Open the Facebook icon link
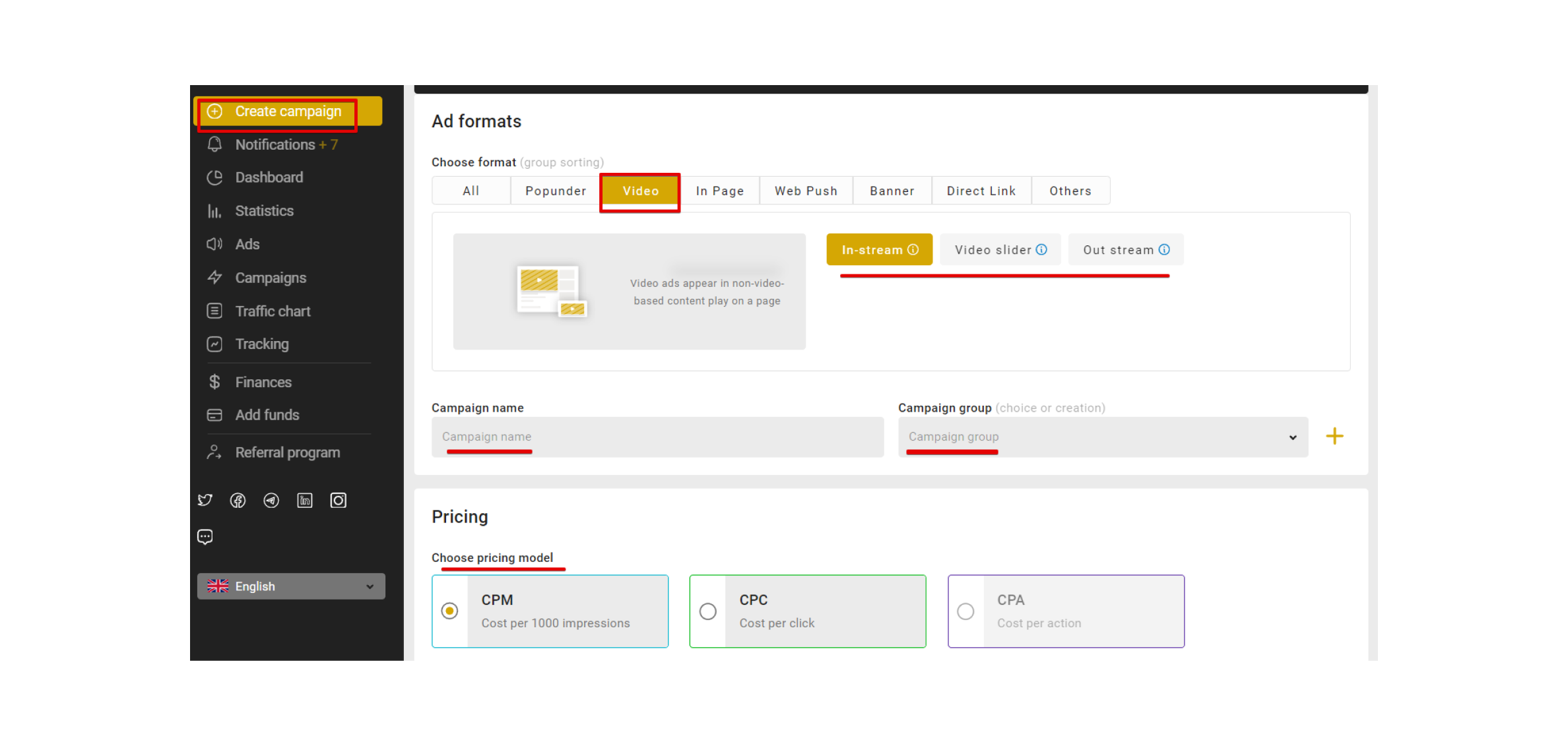Image resolution: width=1568 pixels, height=746 pixels. pyautogui.click(x=238, y=501)
